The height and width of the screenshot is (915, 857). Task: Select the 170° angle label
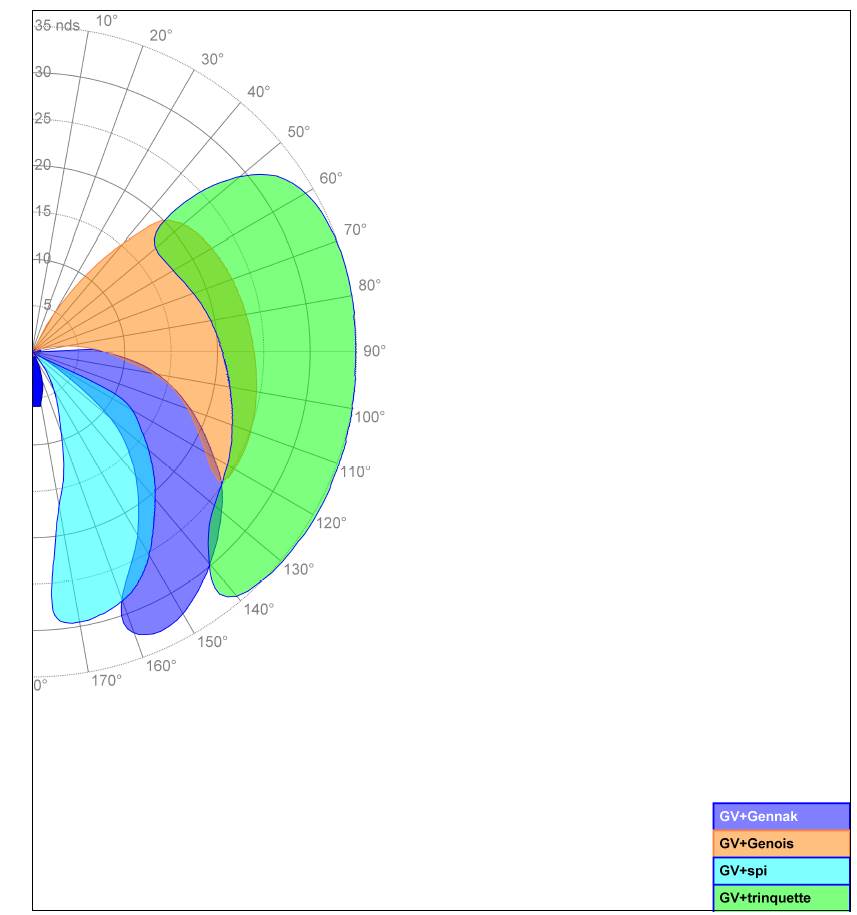106,681
